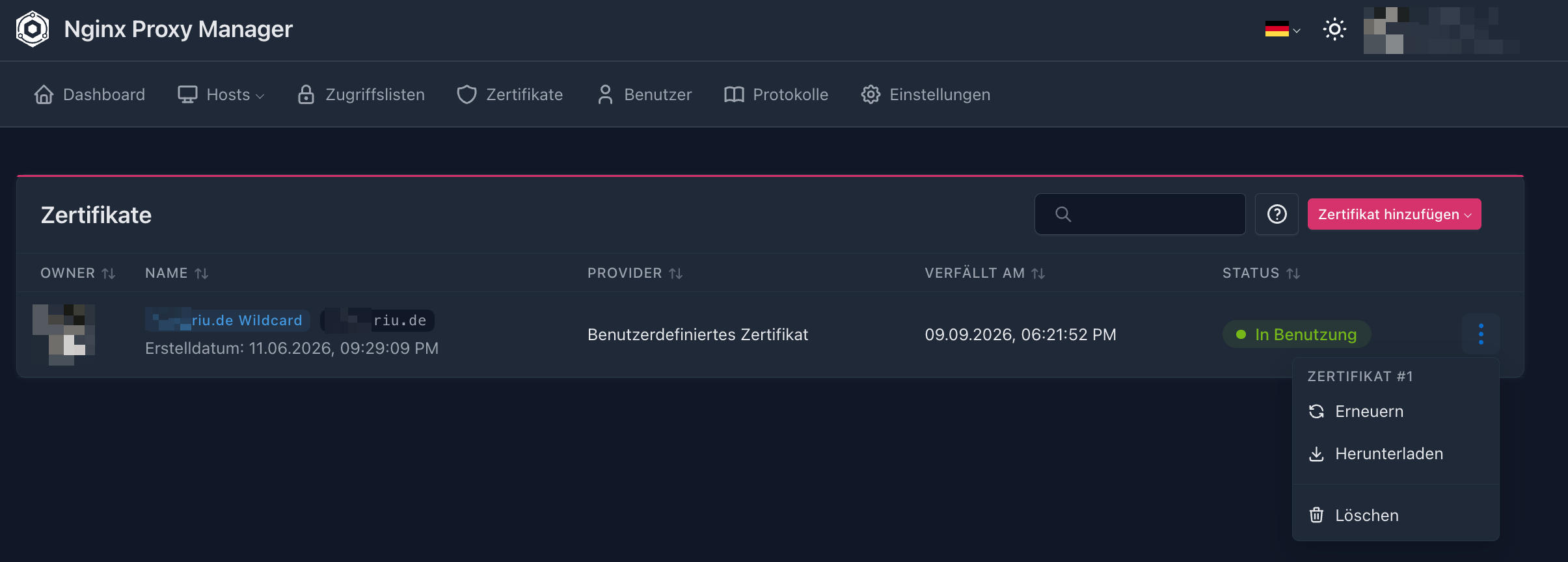Go to the Zertifikate tab
The width and height of the screenshot is (1568, 562).
[510, 94]
